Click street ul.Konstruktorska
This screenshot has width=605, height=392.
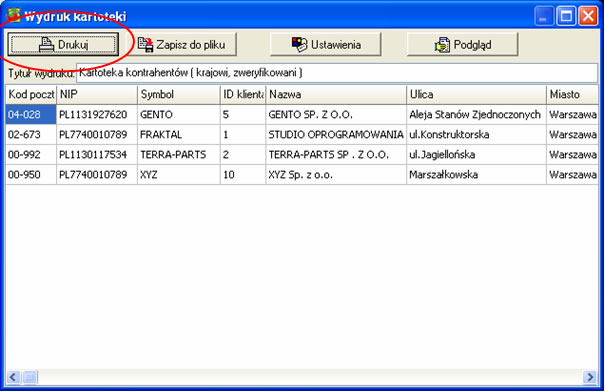477,135
